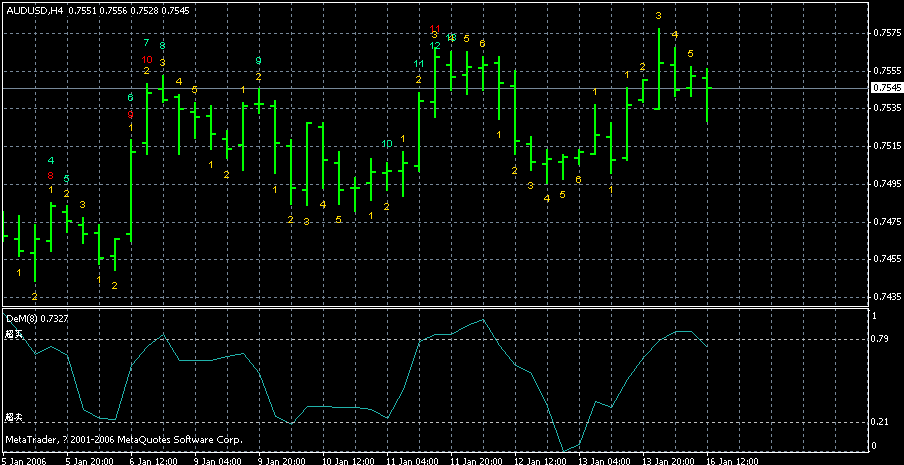This screenshot has width=904, height=465.
Task: Select the 0.7575 price axis label
Action: [x=886, y=33]
